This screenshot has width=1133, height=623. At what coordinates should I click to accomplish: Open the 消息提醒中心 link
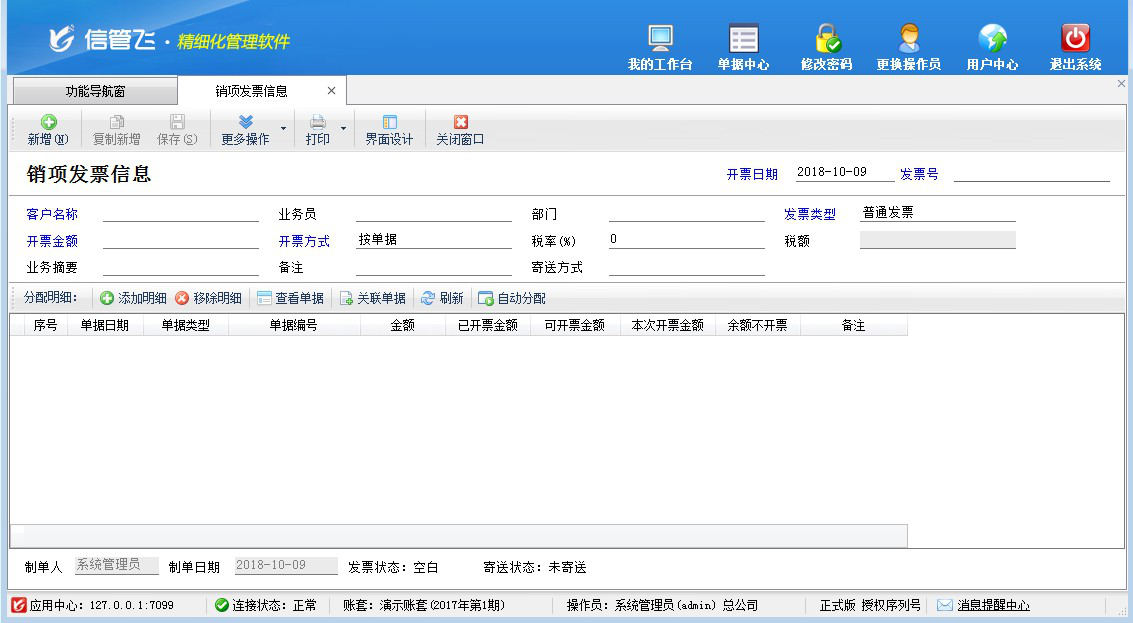[x=992, y=605]
